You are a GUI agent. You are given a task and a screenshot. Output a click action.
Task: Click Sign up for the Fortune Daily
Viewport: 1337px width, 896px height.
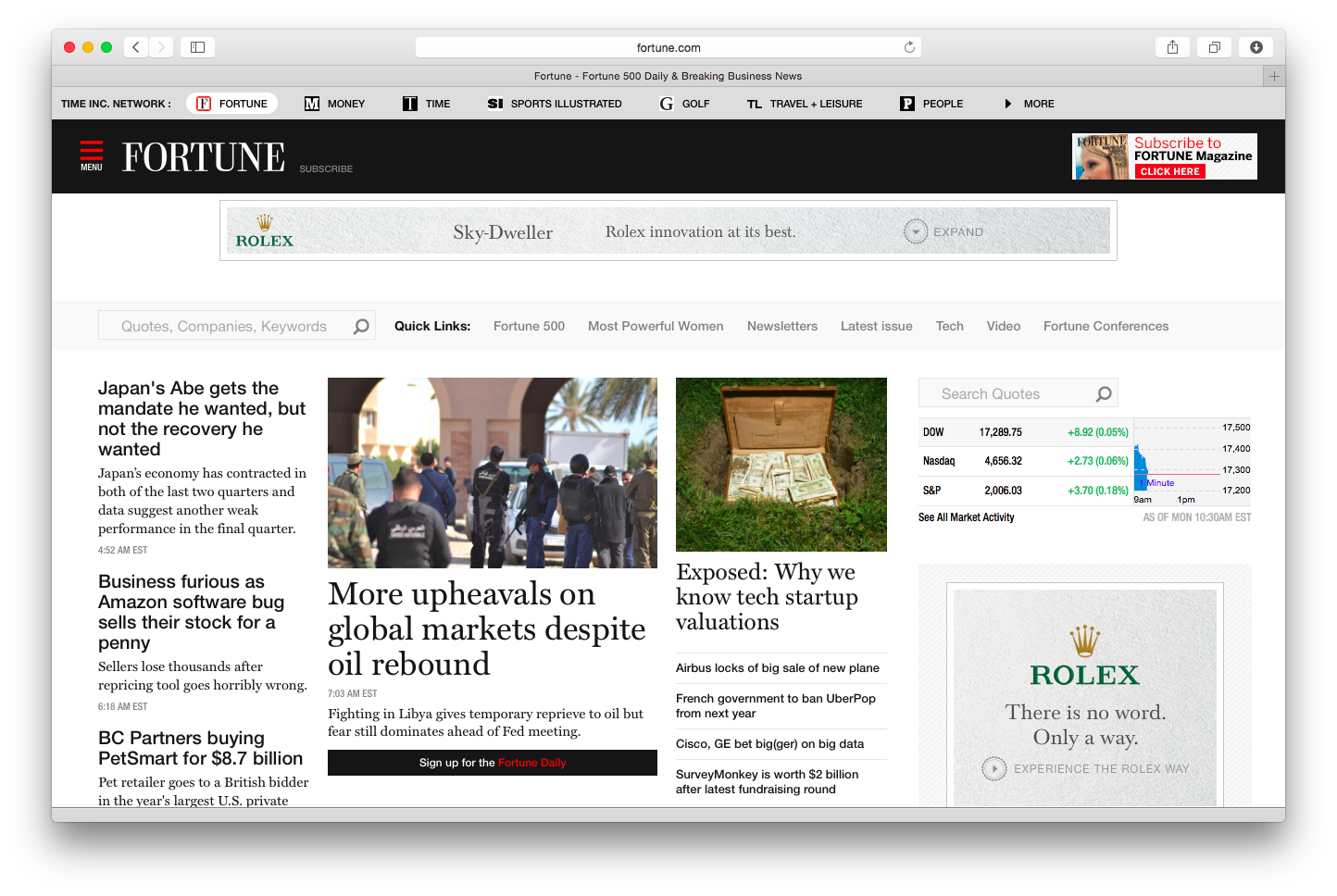(x=493, y=763)
